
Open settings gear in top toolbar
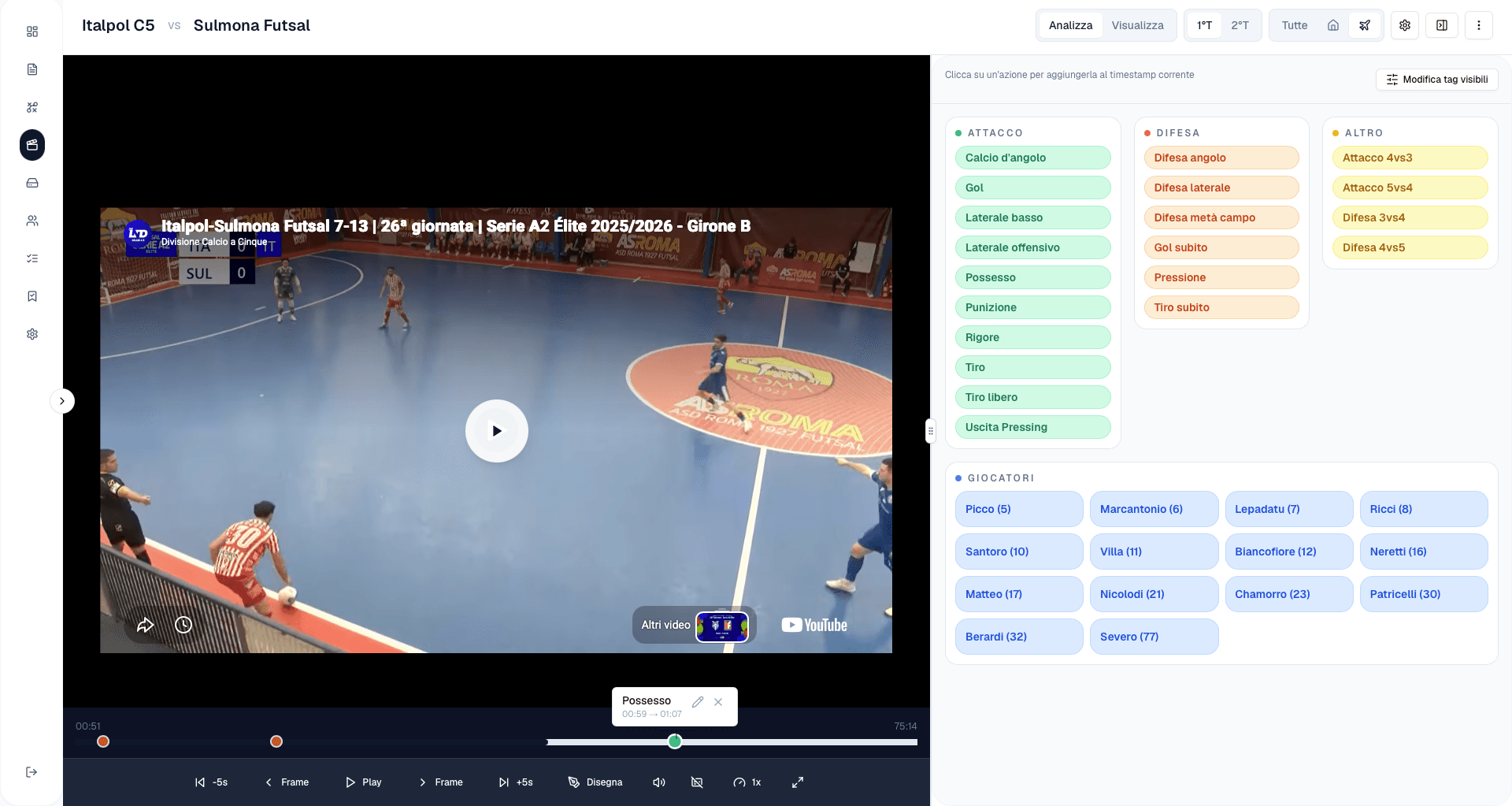click(x=1405, y=25)
